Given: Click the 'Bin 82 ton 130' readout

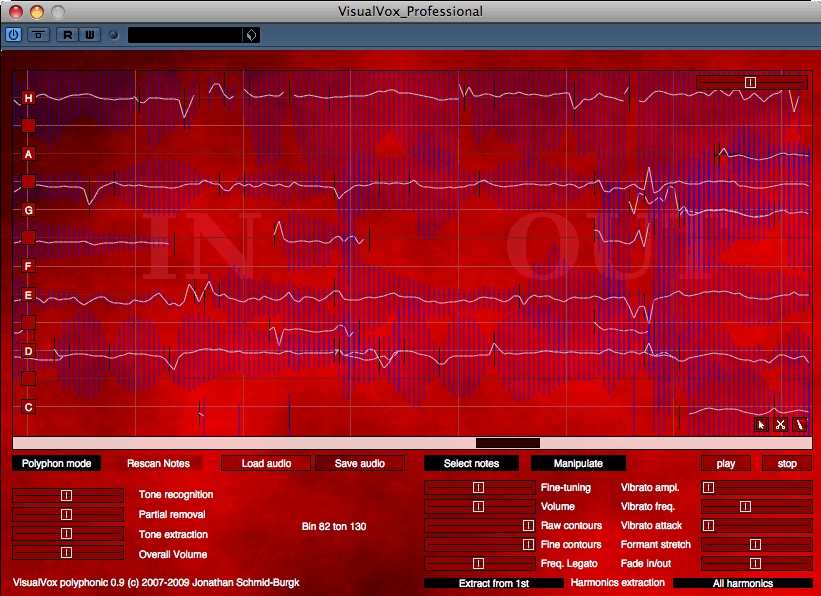Looking at the screenshot, I should point(334,526).
